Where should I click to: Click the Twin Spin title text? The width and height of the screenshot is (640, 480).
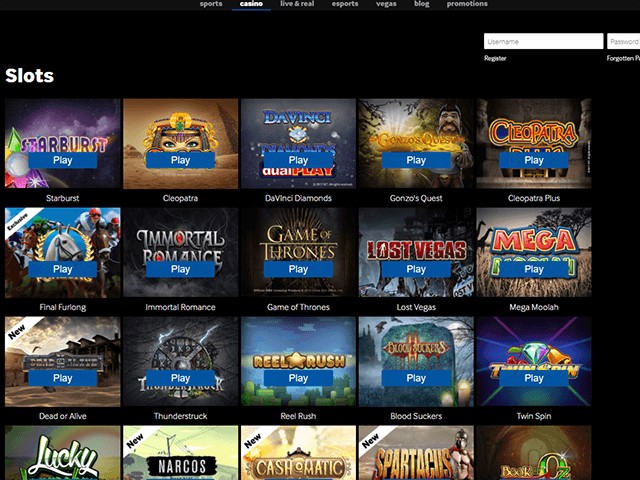click(534, 416)
